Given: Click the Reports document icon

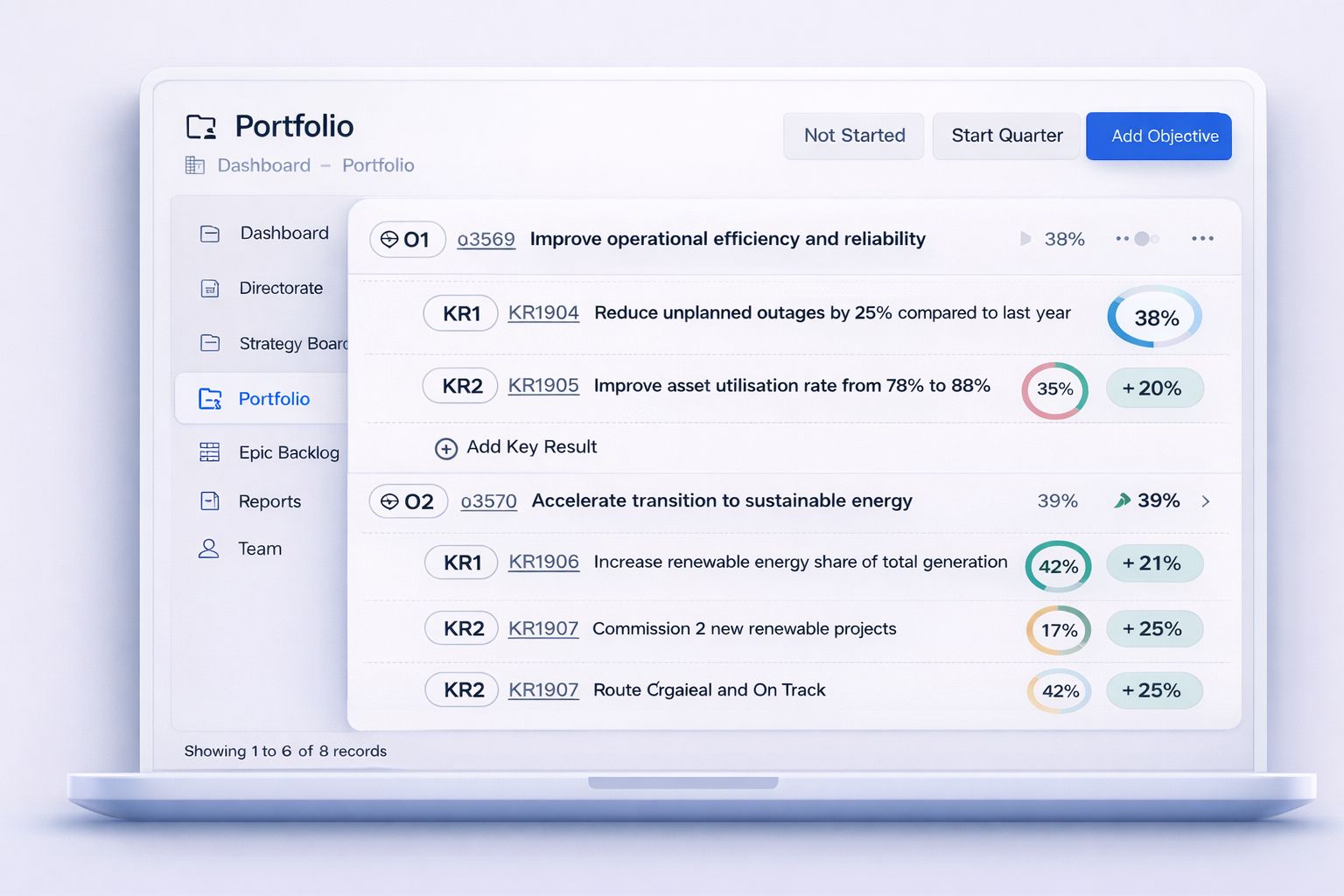Looking at the screenshot, I should click(209, 500).
